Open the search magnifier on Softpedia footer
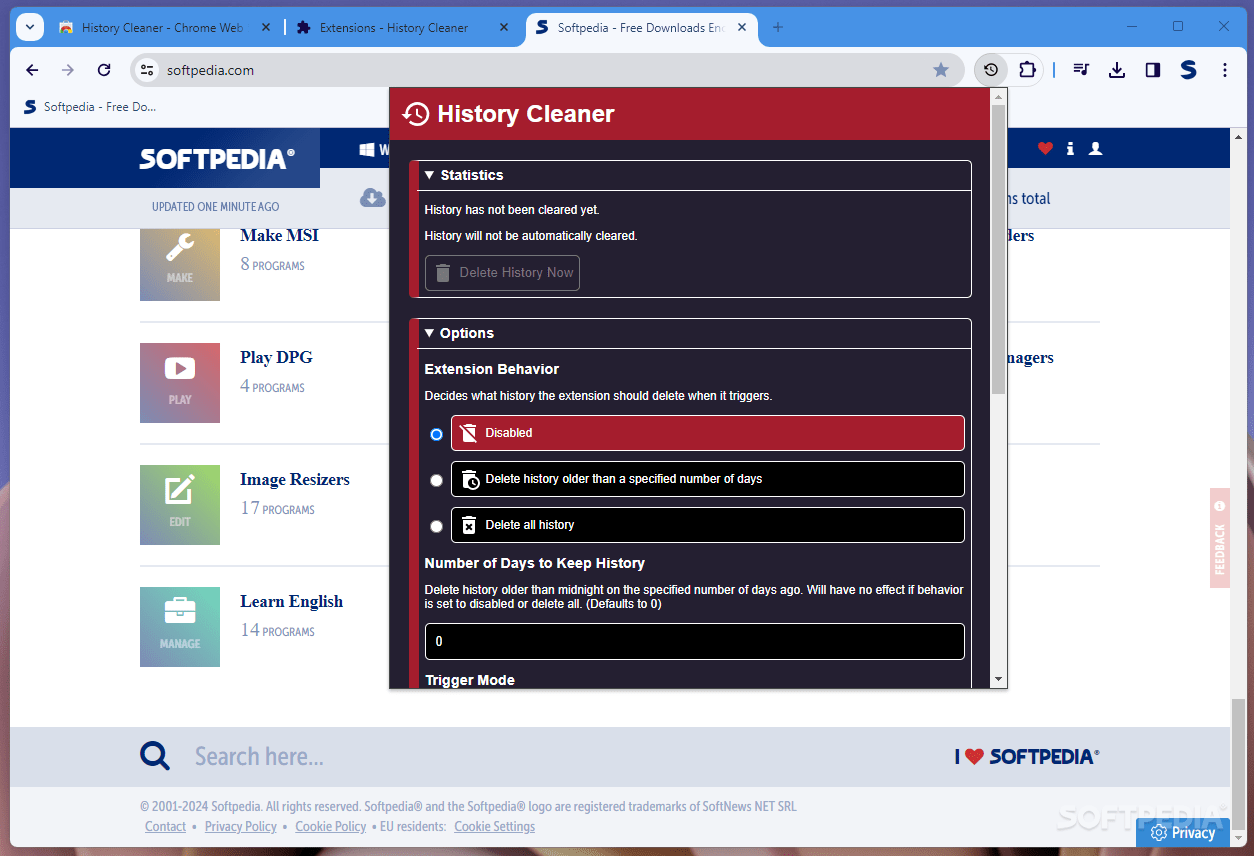Image resolution: width=1254 pixels, height=856 pixels. pos(155,756)
